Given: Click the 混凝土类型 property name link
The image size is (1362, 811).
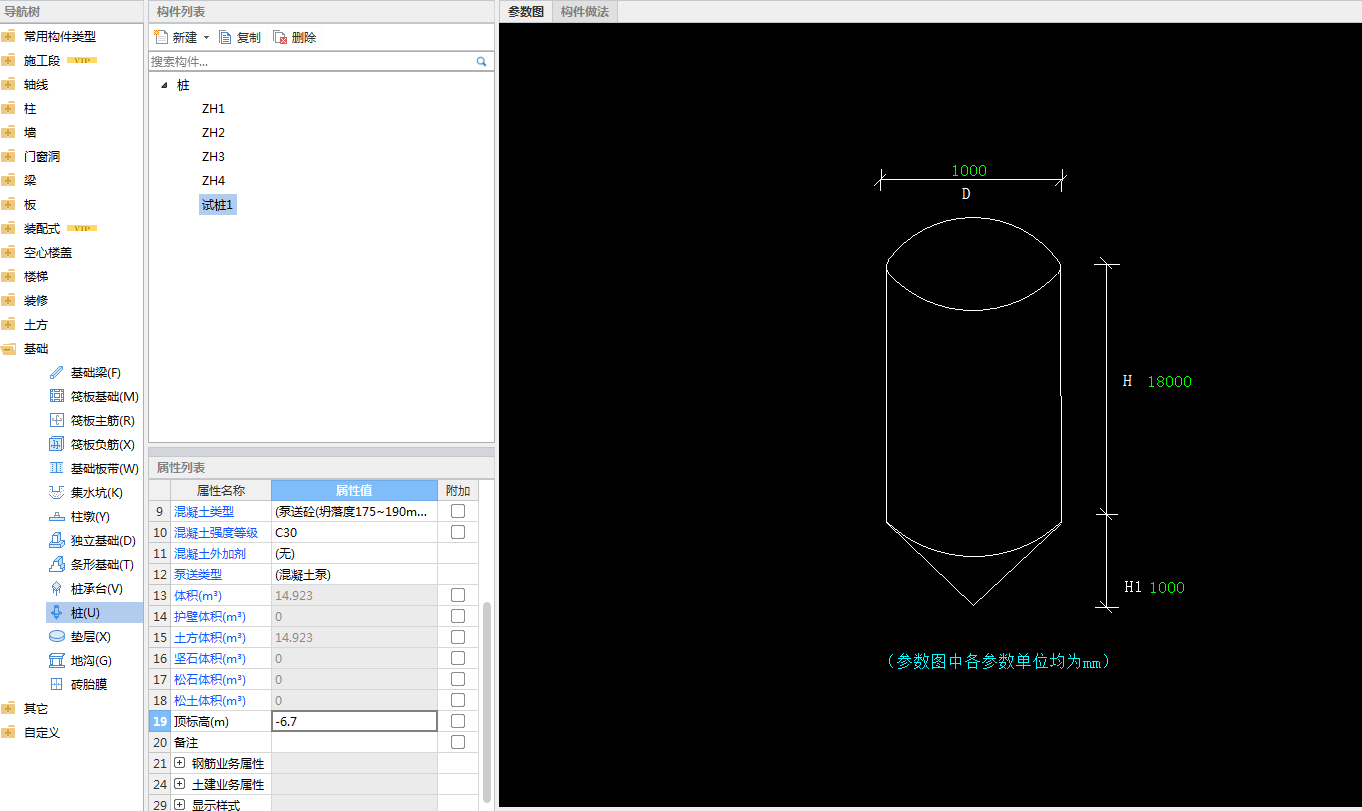Looking at the screenshot, I should coord(204,511).
